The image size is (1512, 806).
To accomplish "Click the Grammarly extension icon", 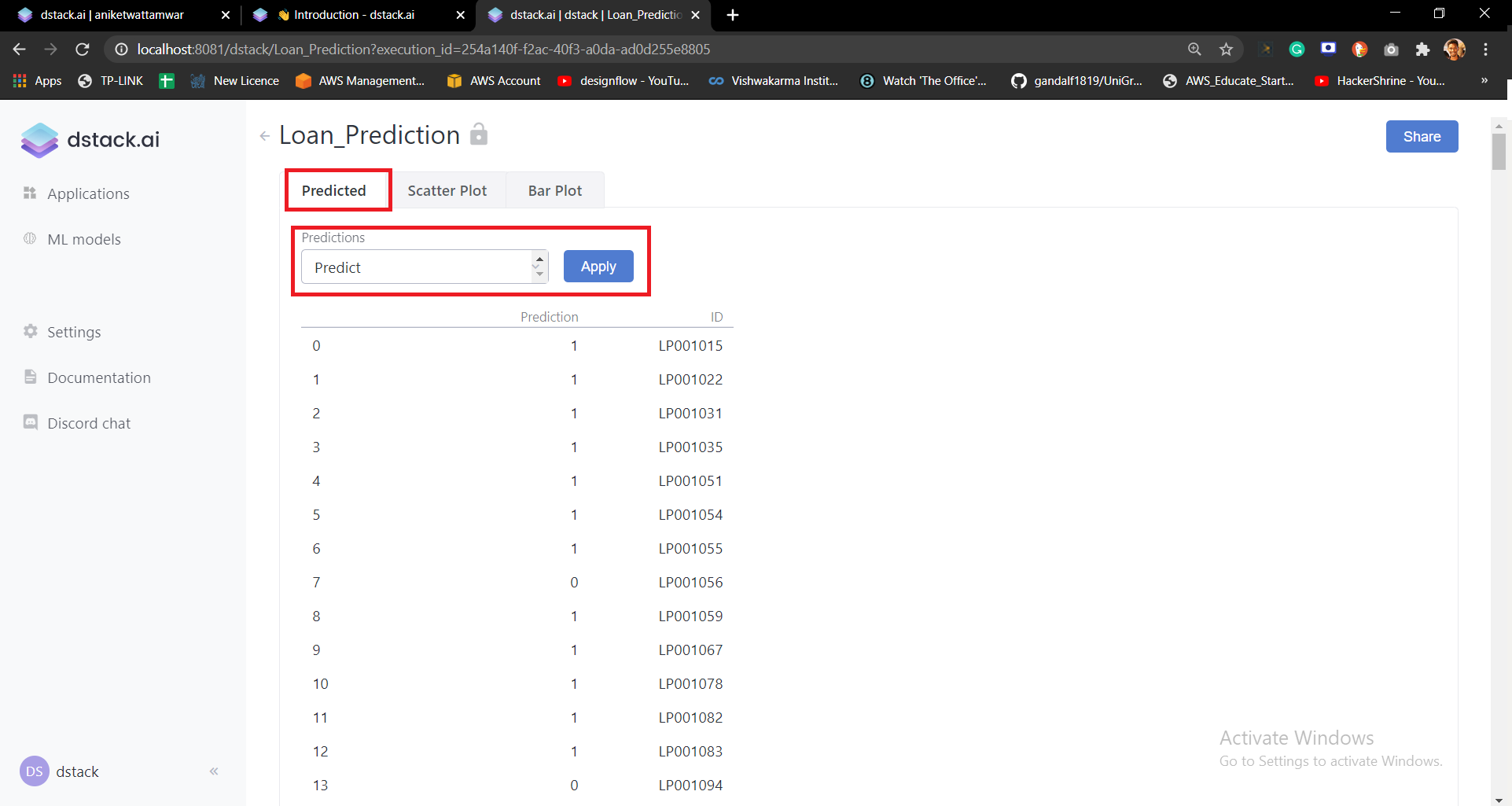I will [1297, 50].
